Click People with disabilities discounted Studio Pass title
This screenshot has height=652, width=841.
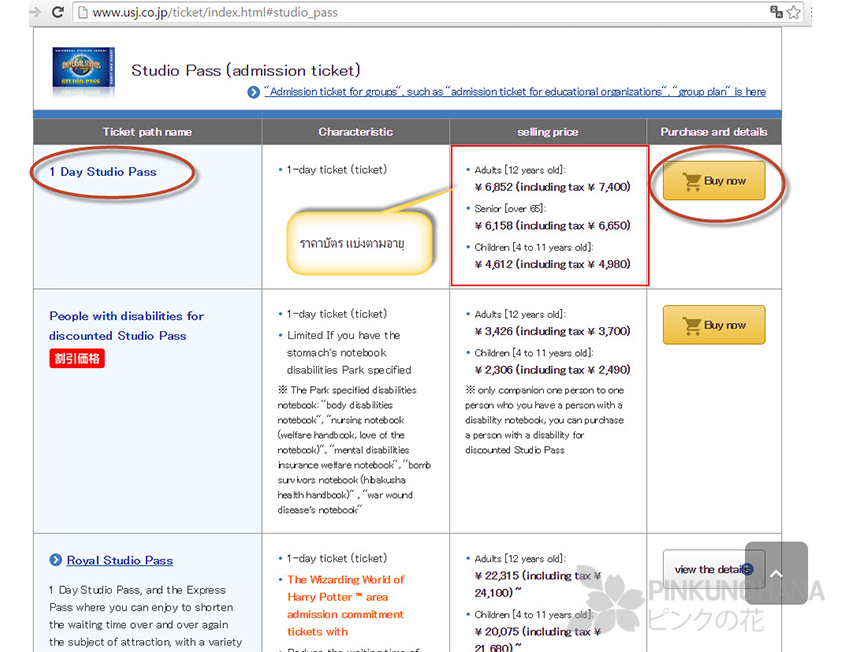tap(127, 326)
